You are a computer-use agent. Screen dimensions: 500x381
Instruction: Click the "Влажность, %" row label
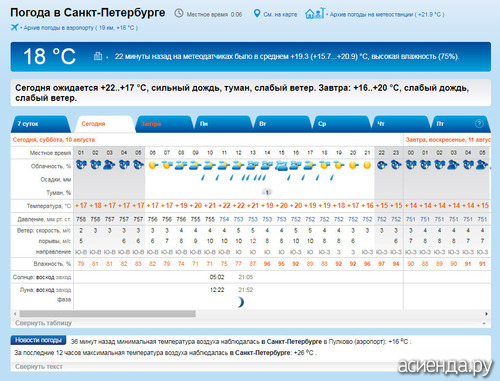(52, 264)
